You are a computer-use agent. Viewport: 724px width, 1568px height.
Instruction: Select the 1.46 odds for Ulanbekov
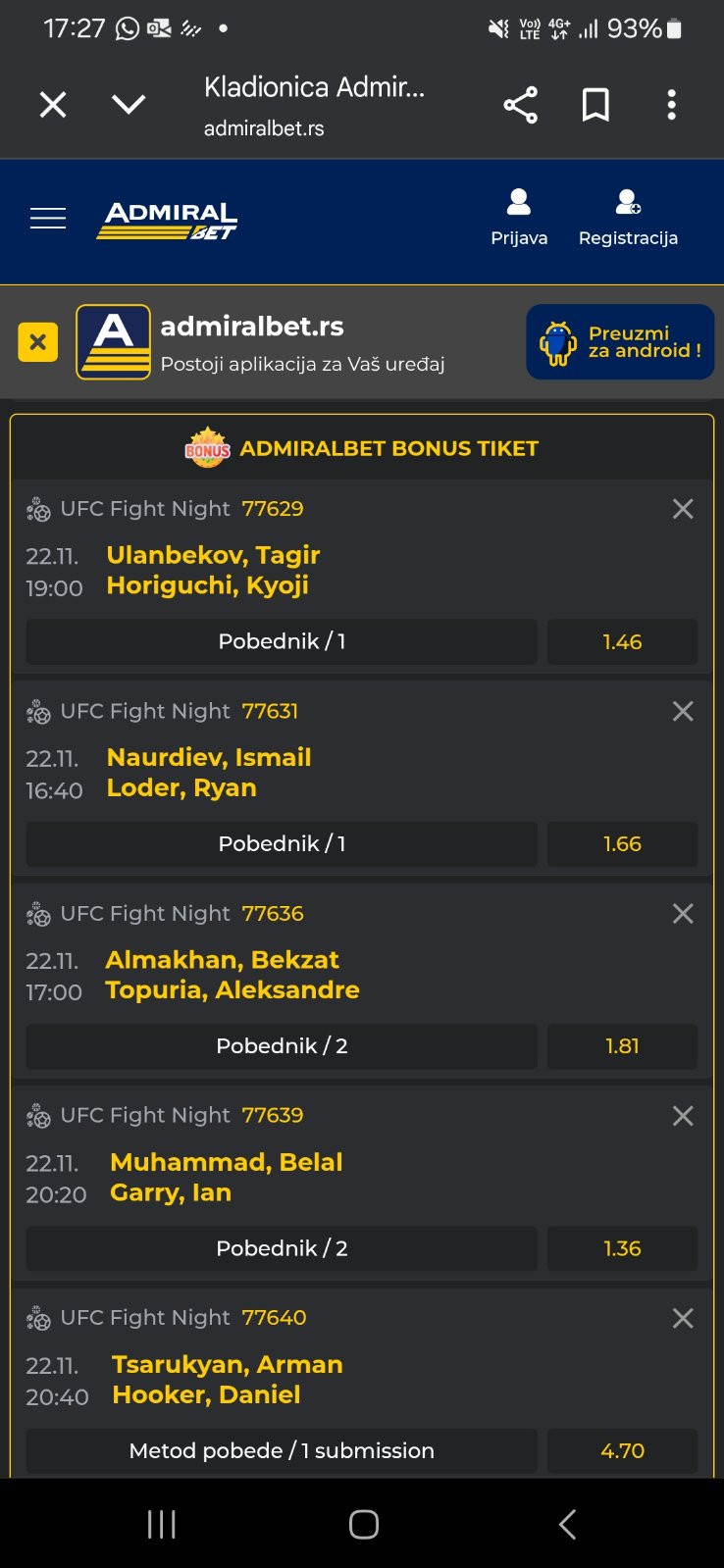pos(622,642)
